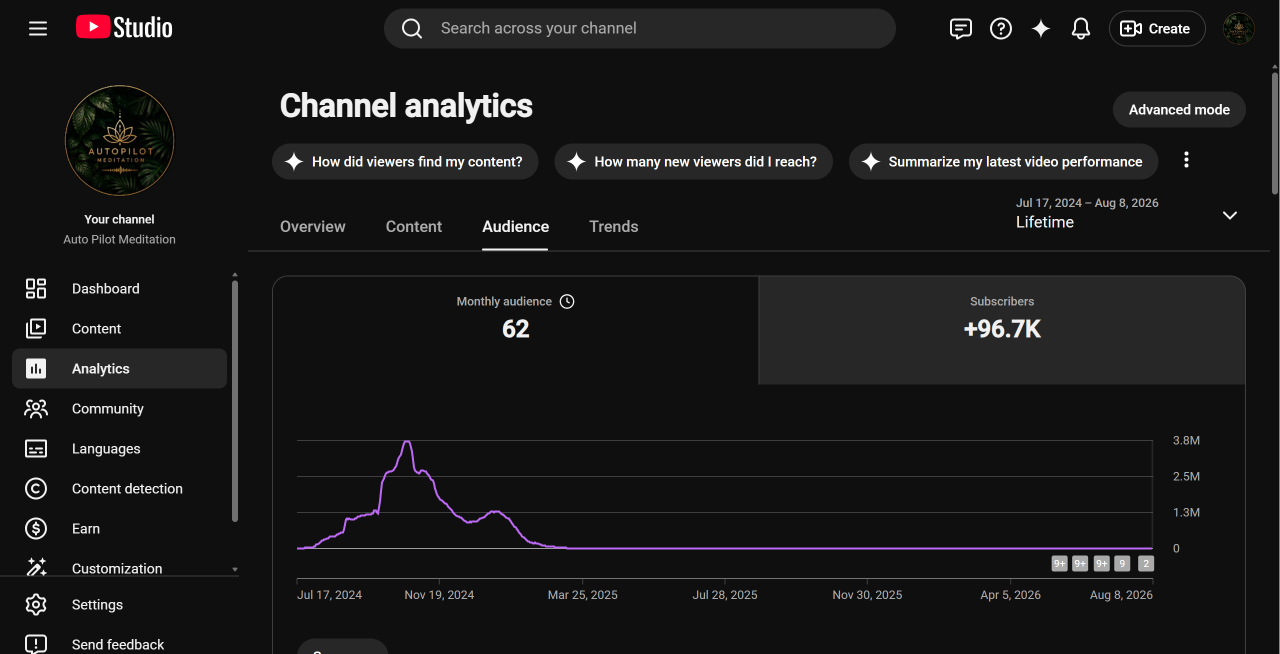Switch to the Overview tab
This screenshot has height=654, width=1280.
(313, 227)
